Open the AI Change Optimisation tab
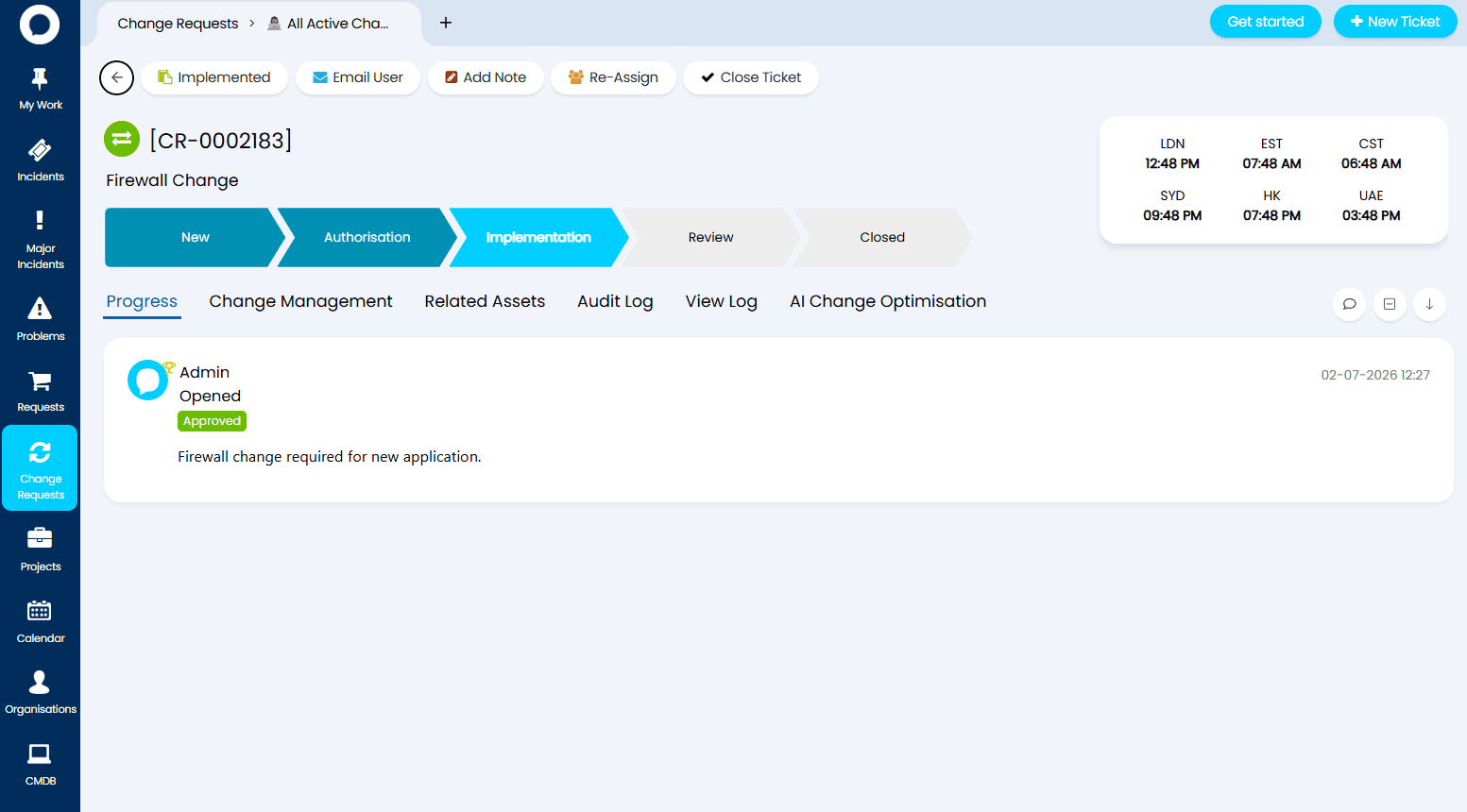 point(888,301)
